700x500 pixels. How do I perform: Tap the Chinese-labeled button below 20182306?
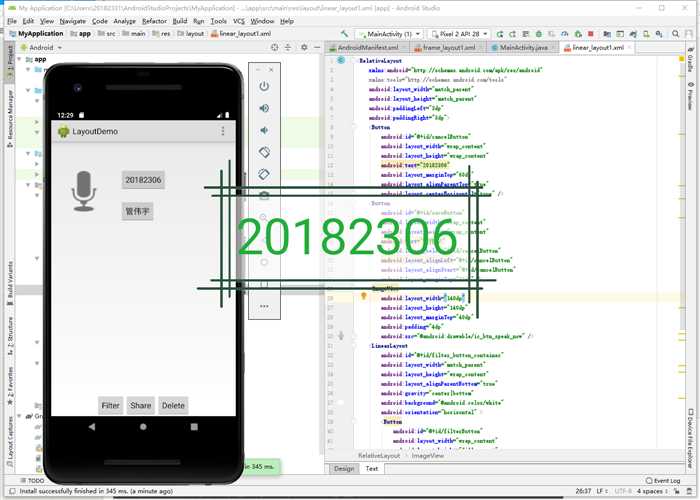coord(138,211)
